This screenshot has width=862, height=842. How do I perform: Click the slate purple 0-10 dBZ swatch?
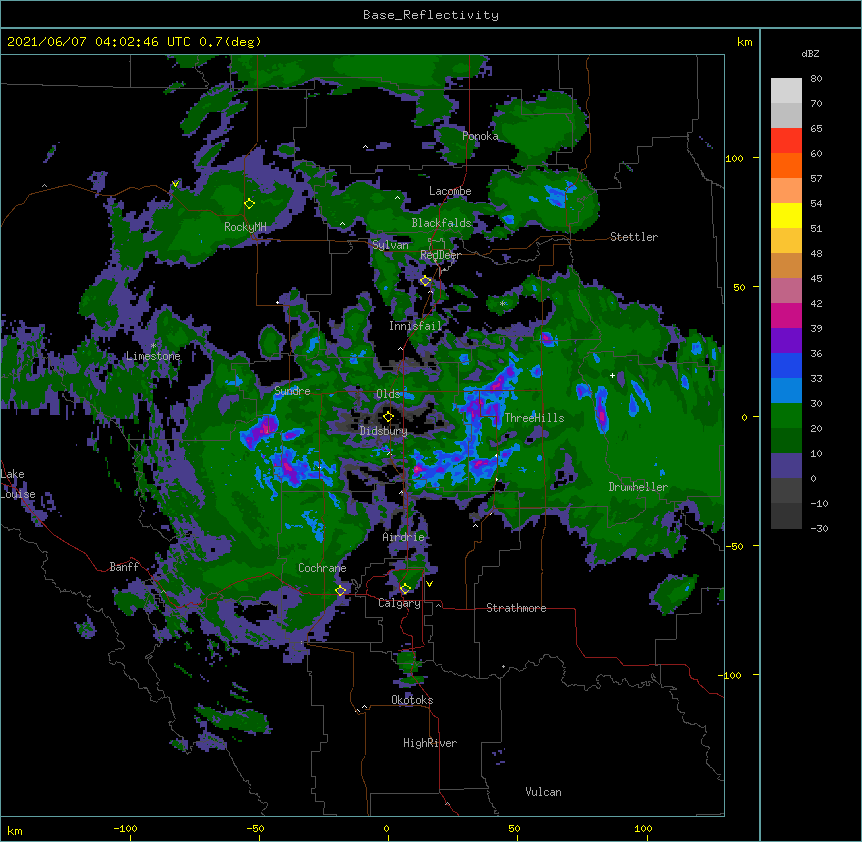coord(786,466)
